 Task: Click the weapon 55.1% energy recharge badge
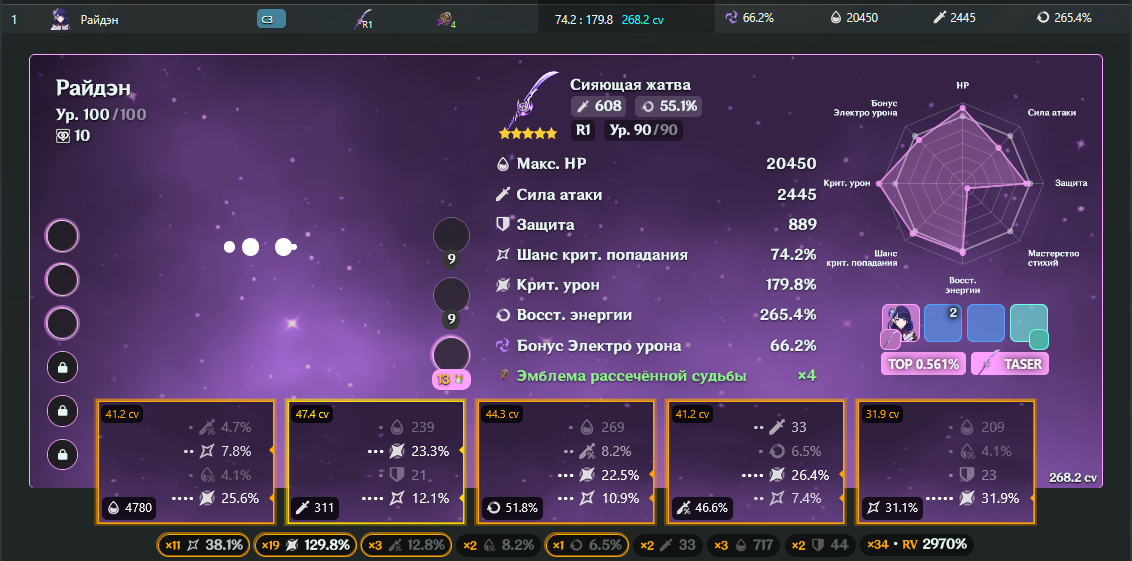click(669, 107)
